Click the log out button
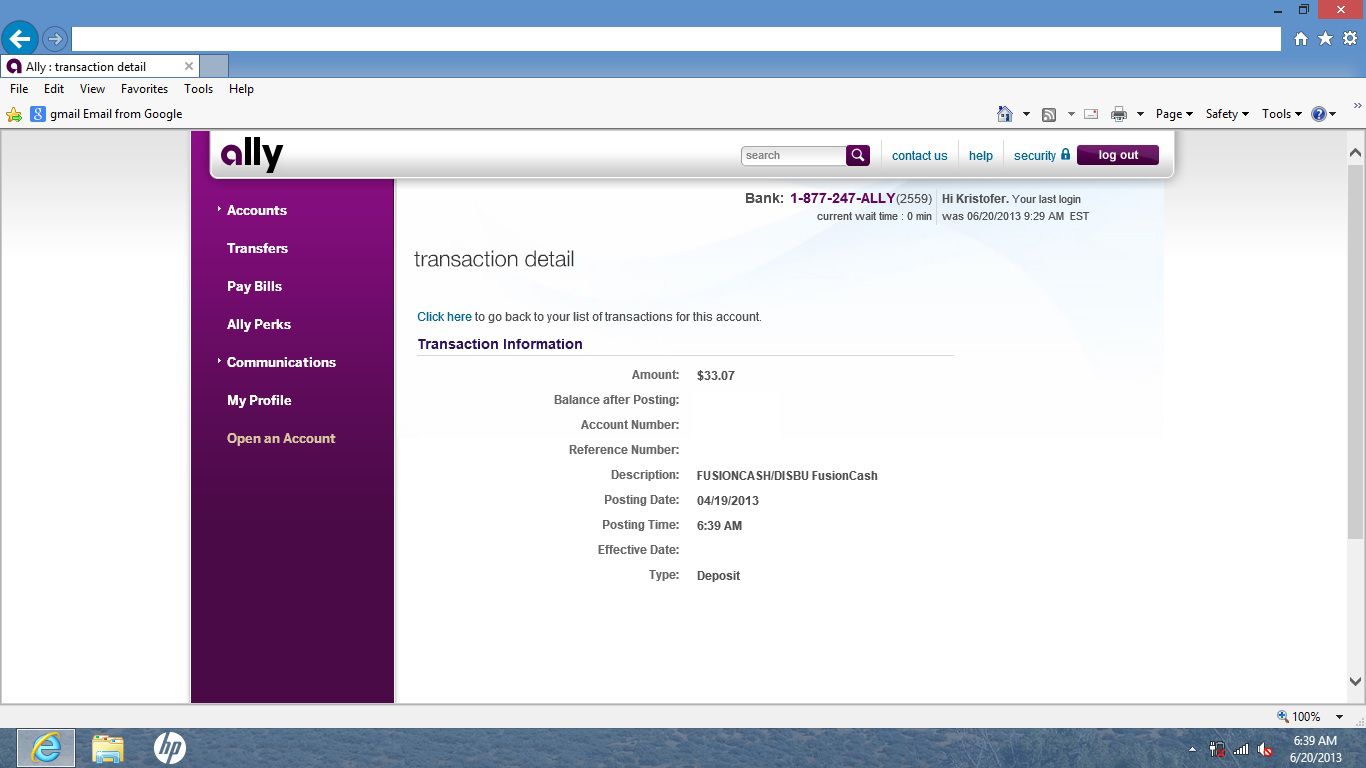1366x768 pixels. coord(1118,155)
